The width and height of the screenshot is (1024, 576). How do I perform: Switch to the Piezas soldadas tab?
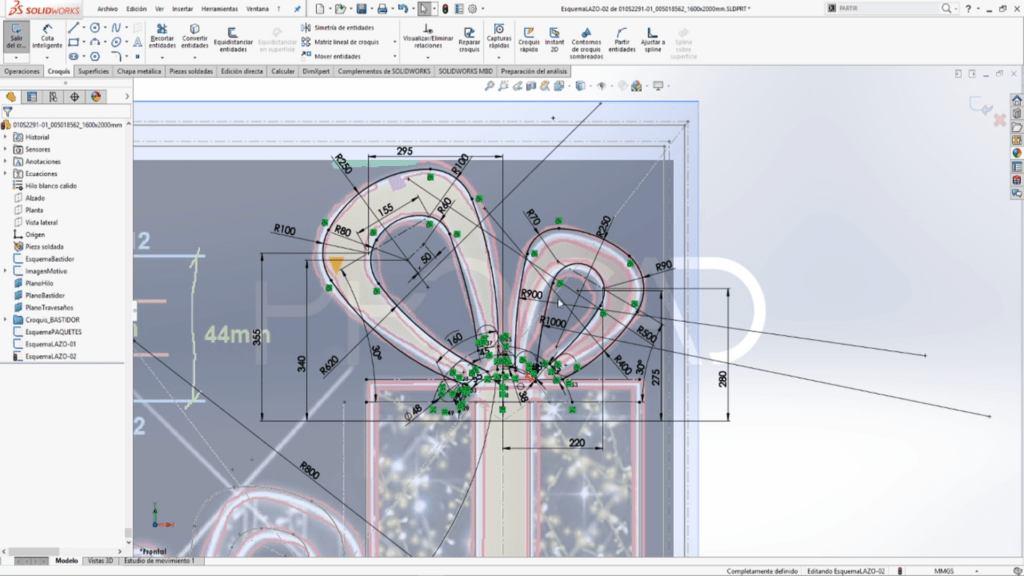click(x=191, y=71)
